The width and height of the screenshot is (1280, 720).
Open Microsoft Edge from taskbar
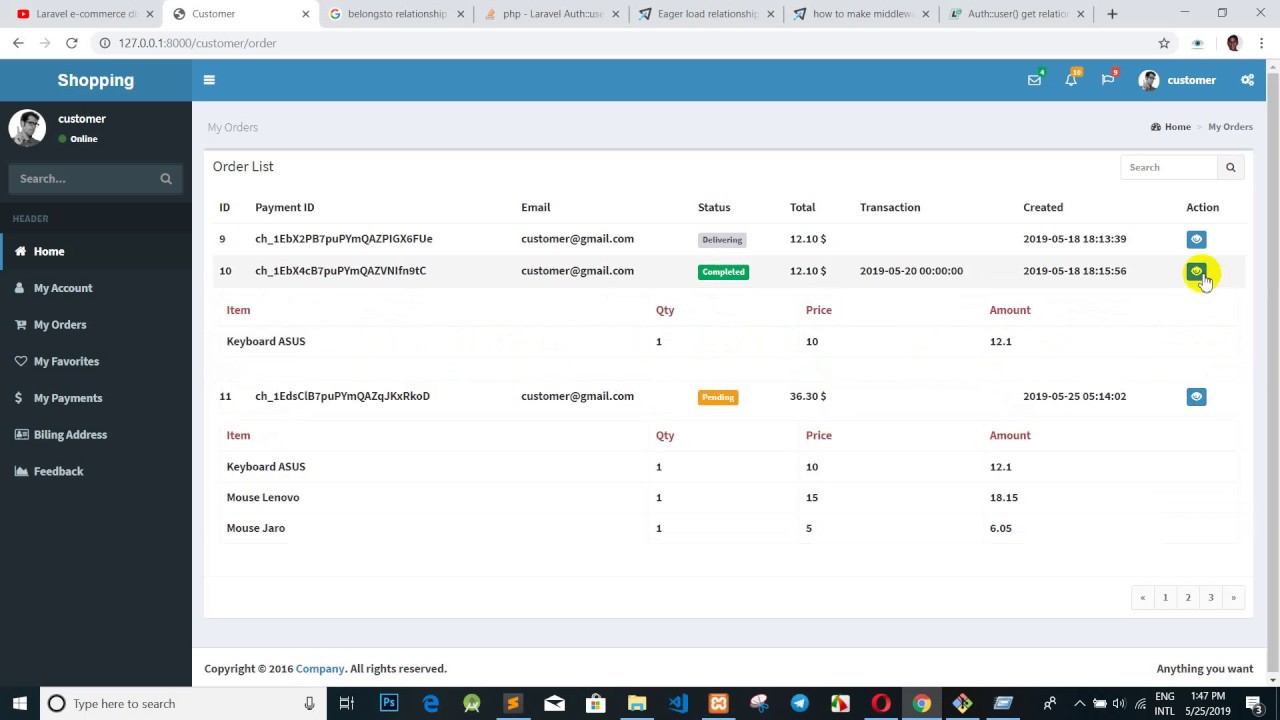click(x=431, y=704)
